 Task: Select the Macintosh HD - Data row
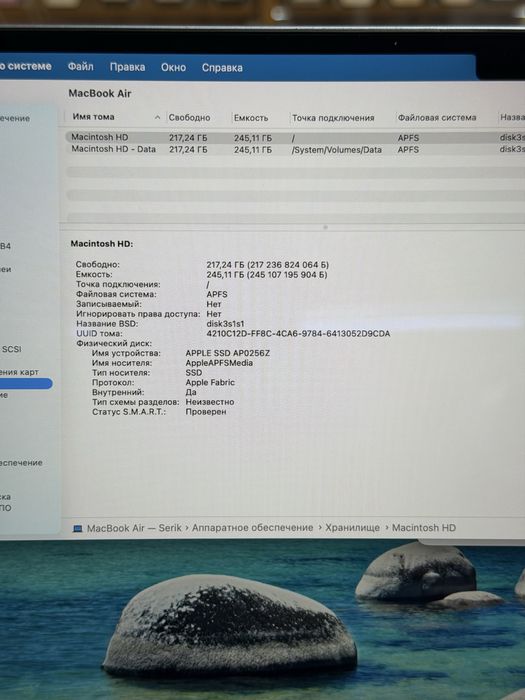[295, 150]
